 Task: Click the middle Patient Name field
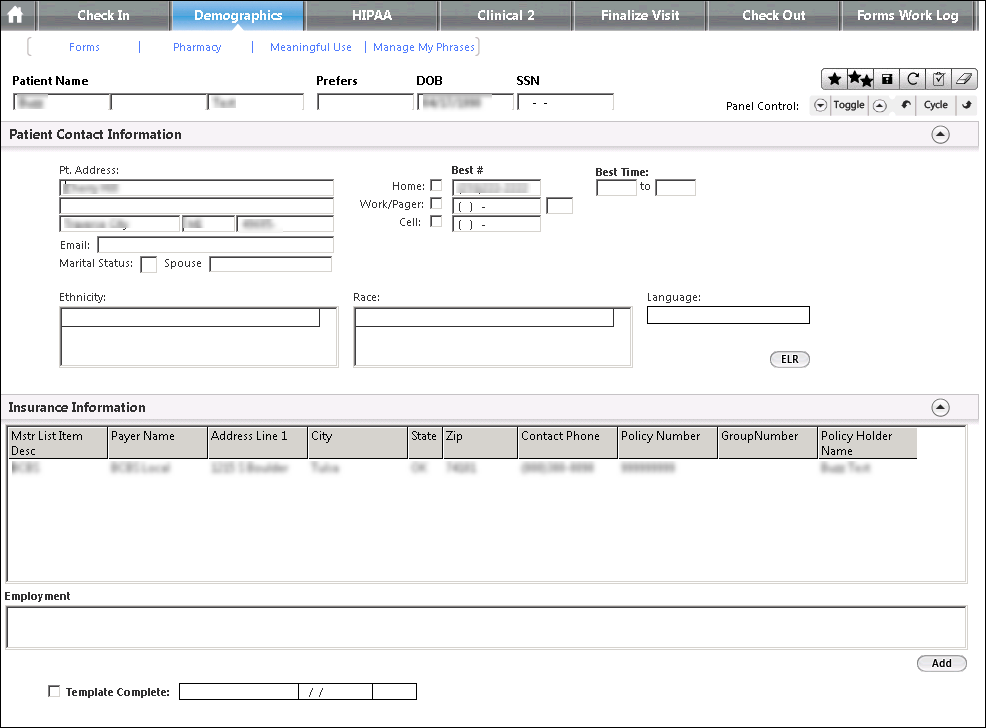[158, 102]
